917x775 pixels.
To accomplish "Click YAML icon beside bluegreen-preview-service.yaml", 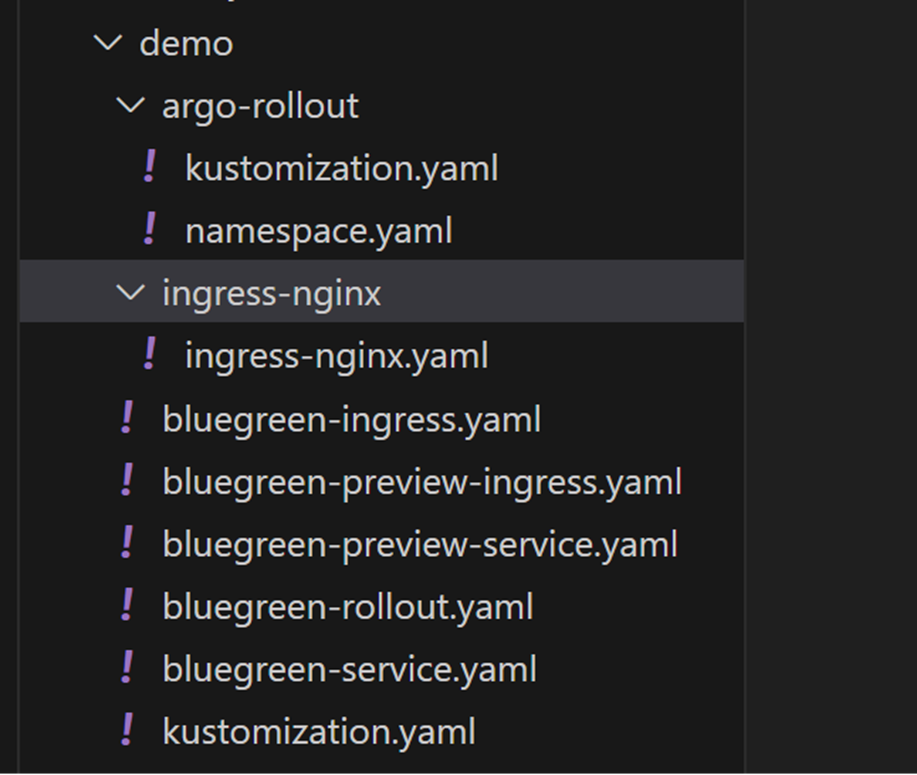I will (127, 543).
